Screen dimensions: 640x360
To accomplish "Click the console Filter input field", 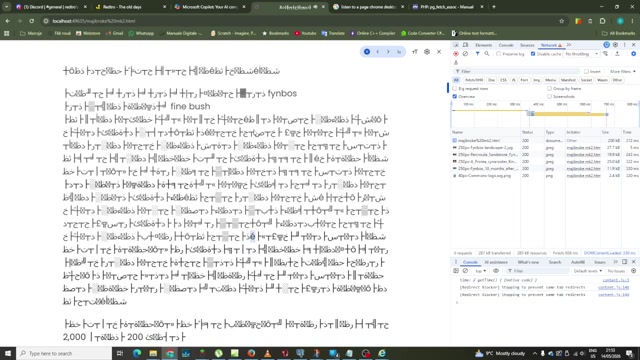I will click(x=537, y=271).
